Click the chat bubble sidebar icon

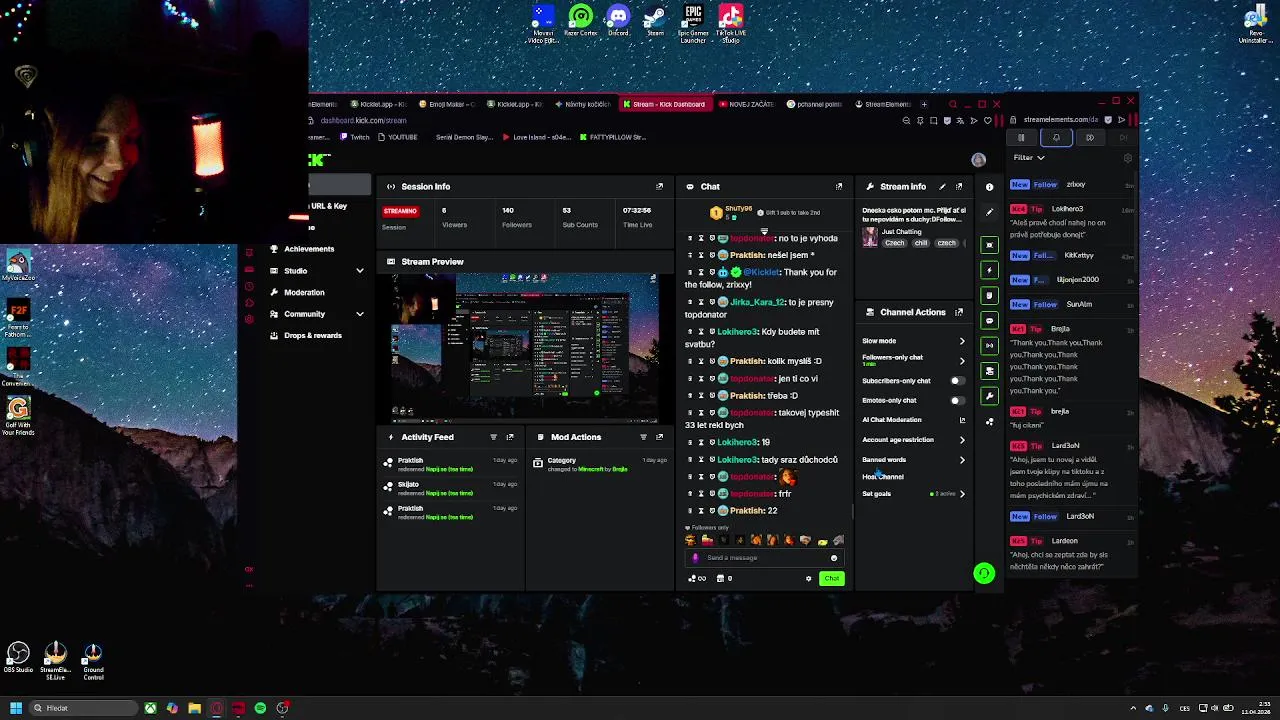point(989,321)
